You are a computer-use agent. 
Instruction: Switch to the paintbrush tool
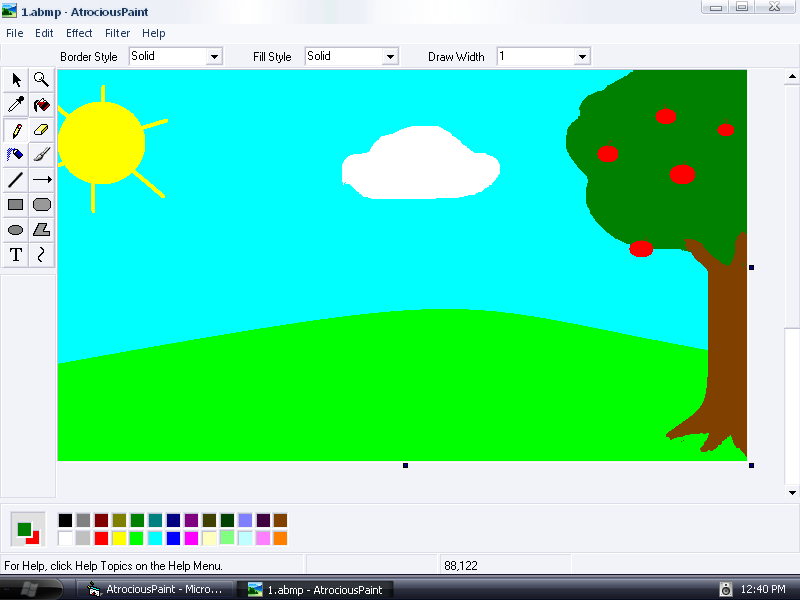coord(42,155)
